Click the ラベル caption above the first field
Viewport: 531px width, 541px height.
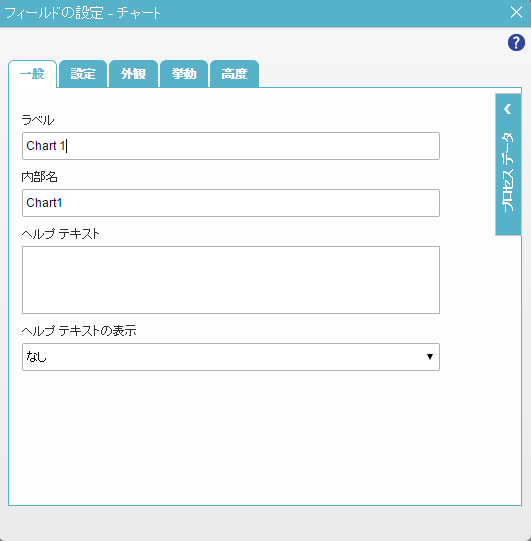tap(38, 120)
